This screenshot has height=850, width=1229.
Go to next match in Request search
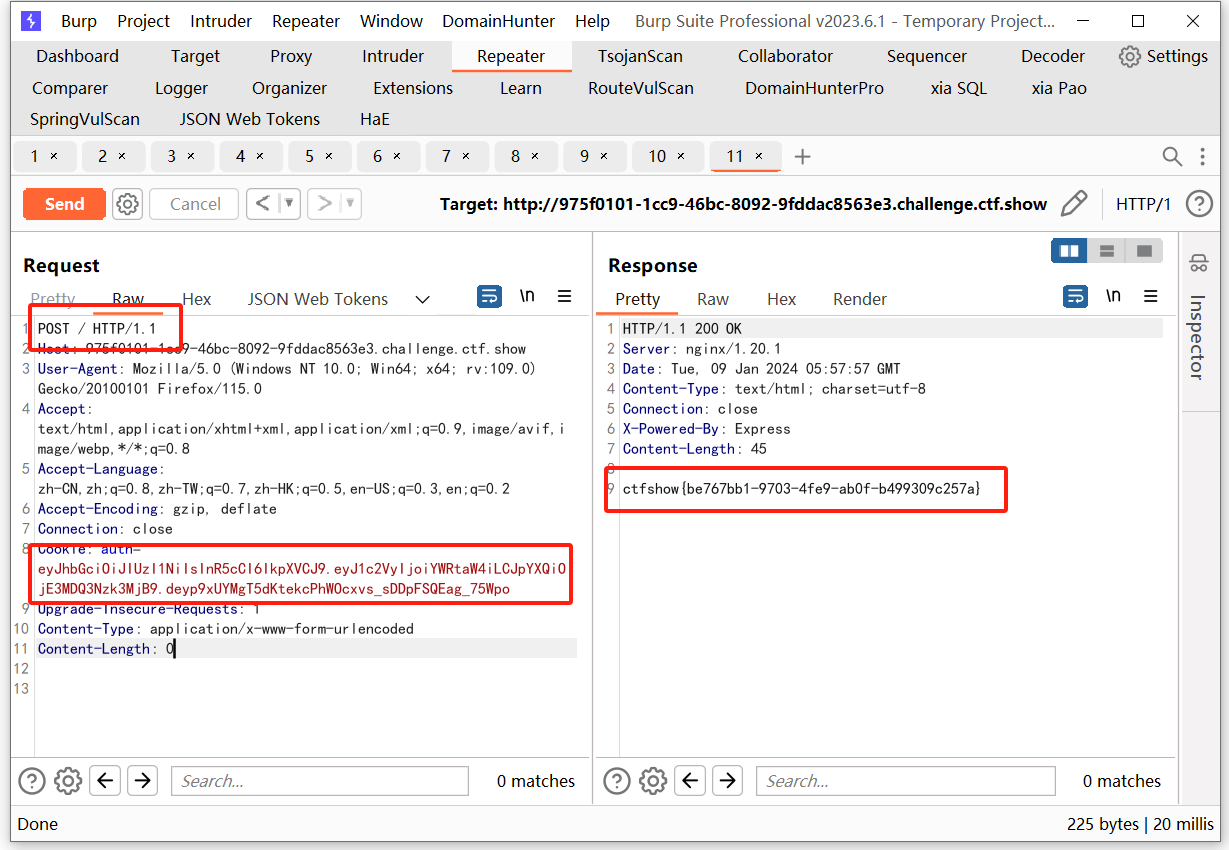coord(142,781)
